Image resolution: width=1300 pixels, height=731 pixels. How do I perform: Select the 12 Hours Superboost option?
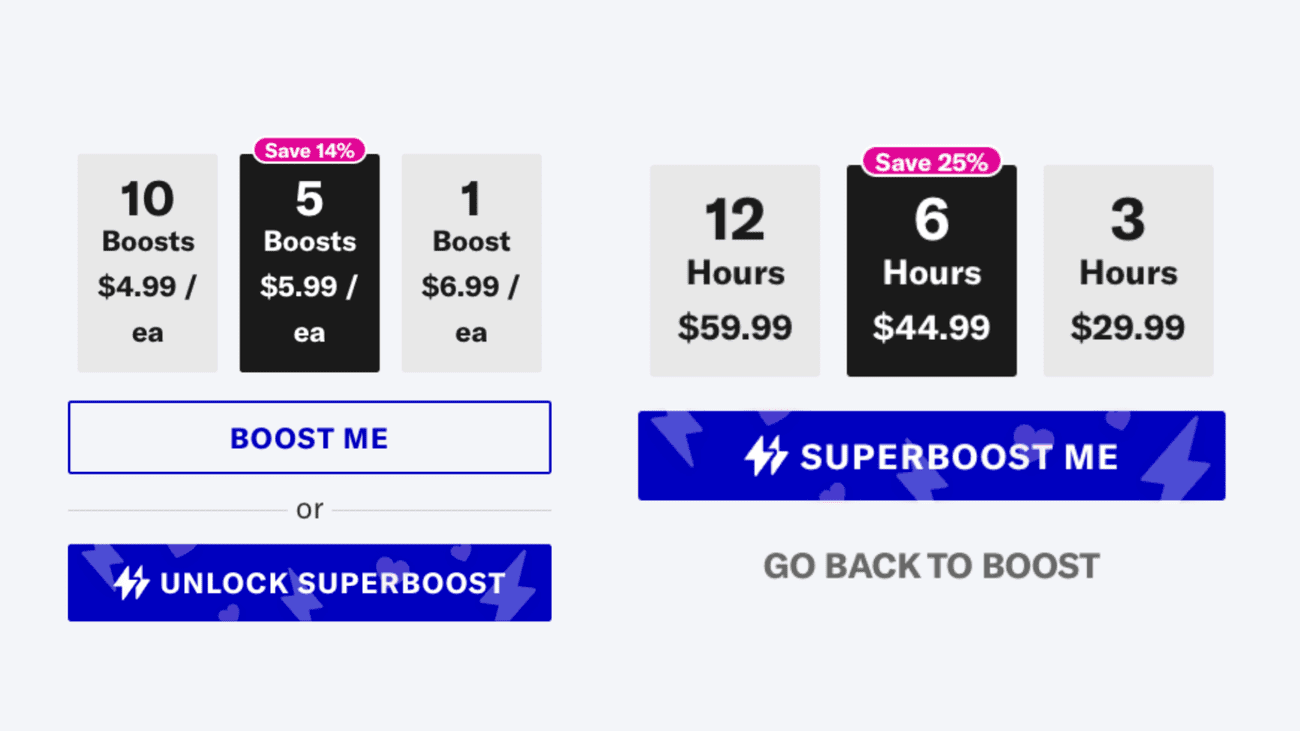735,271
